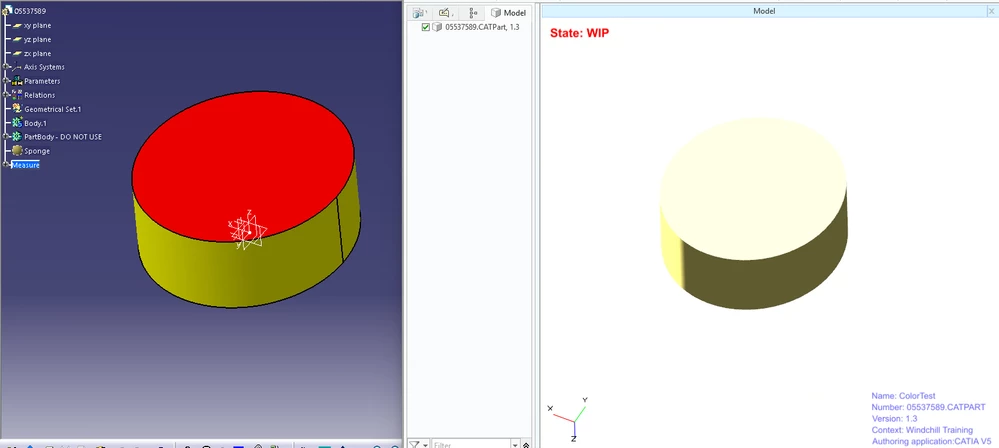The width and height of the screenshot is (999, 448).
Task: Select the yz plane icon in the tree
Action: (x=18, y=40)
